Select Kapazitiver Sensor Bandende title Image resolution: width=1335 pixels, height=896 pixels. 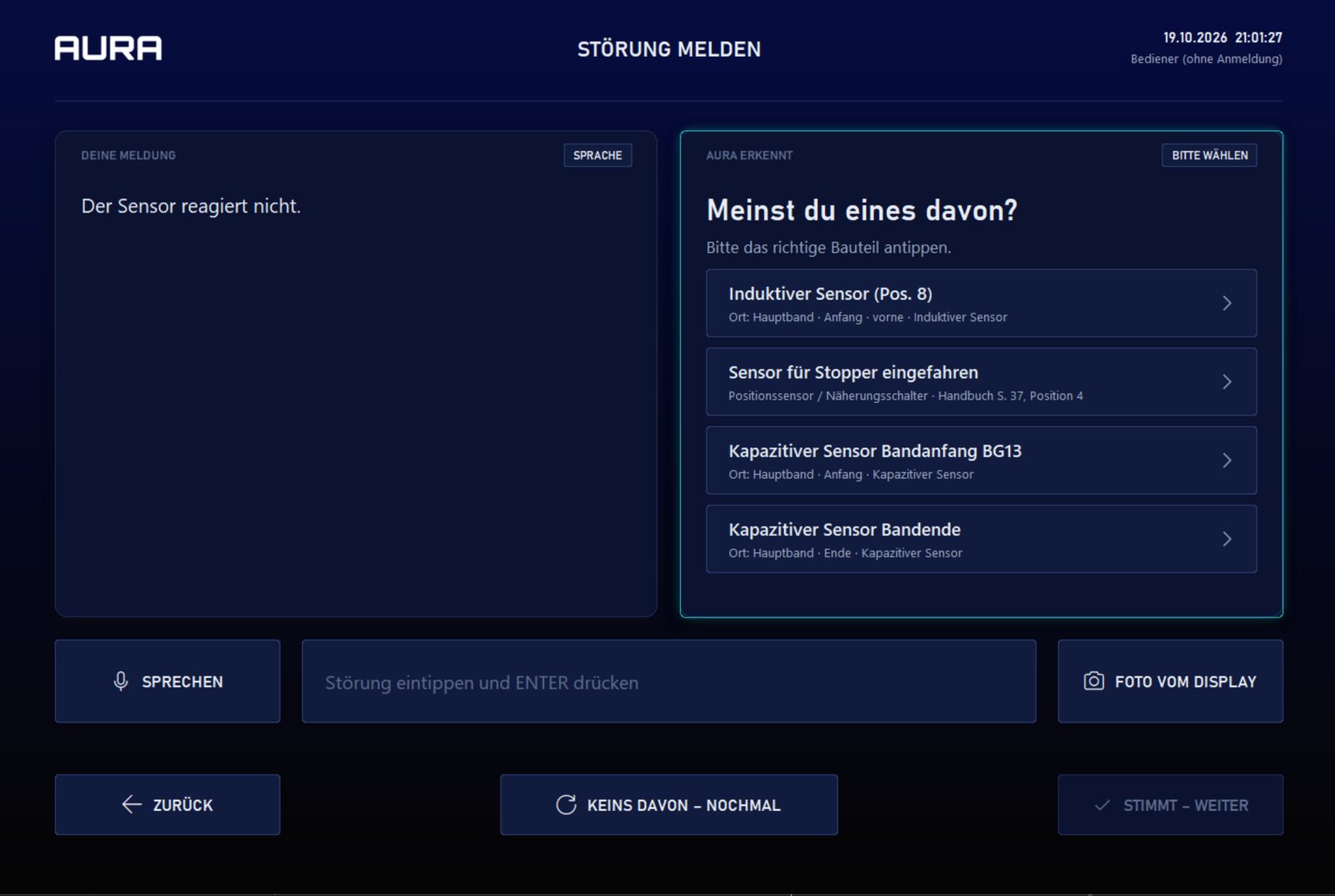[844, 530]
